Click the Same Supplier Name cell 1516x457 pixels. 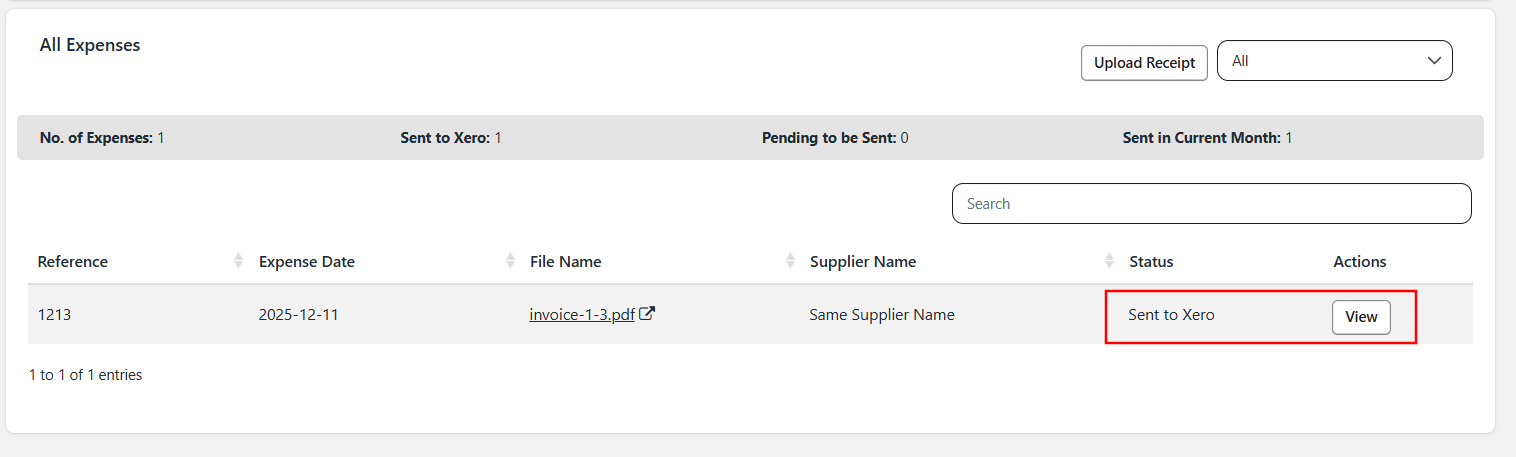point(881,315)
